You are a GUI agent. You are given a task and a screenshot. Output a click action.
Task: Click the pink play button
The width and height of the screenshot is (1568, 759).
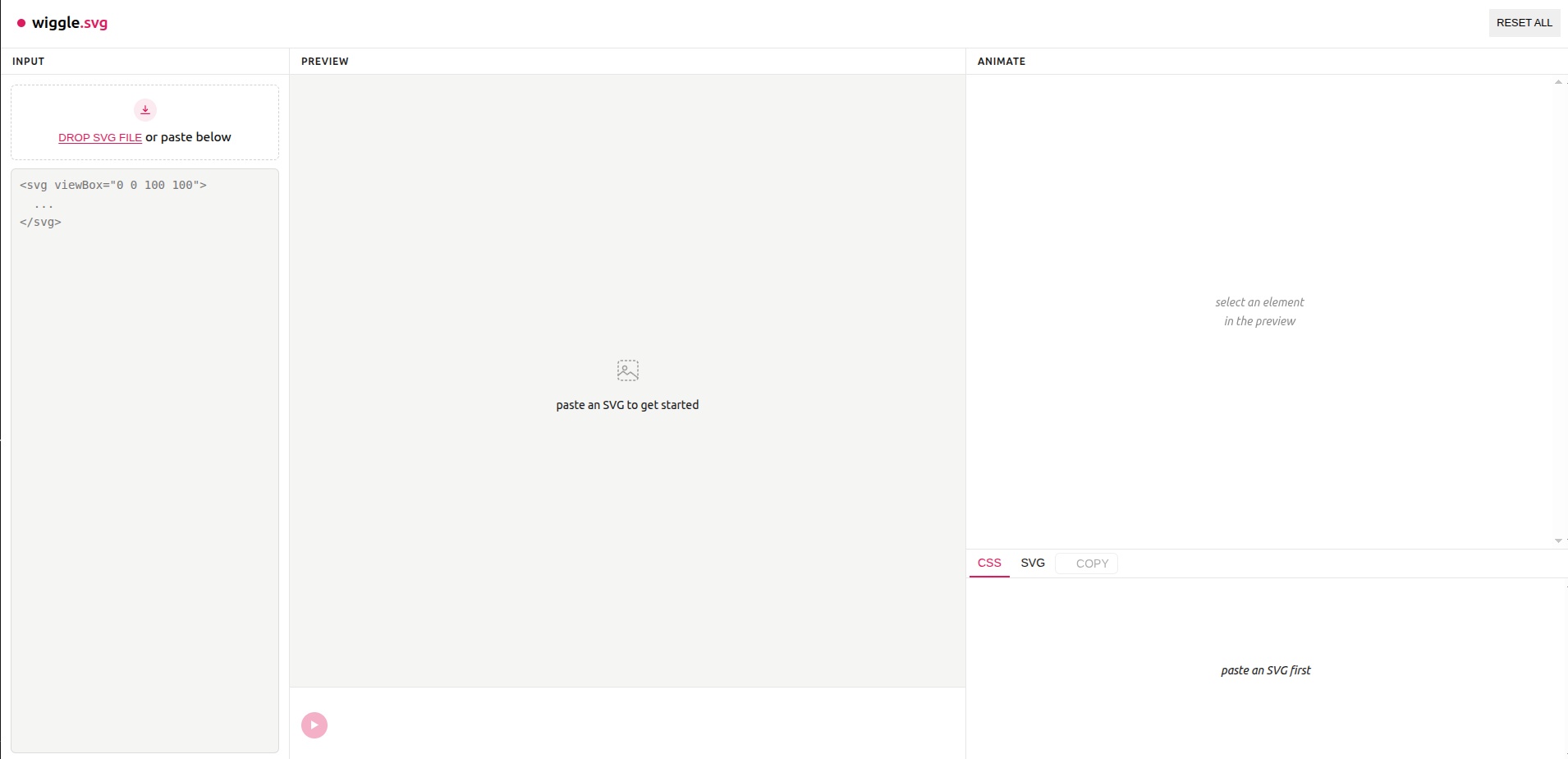click(x=314, y=724)
